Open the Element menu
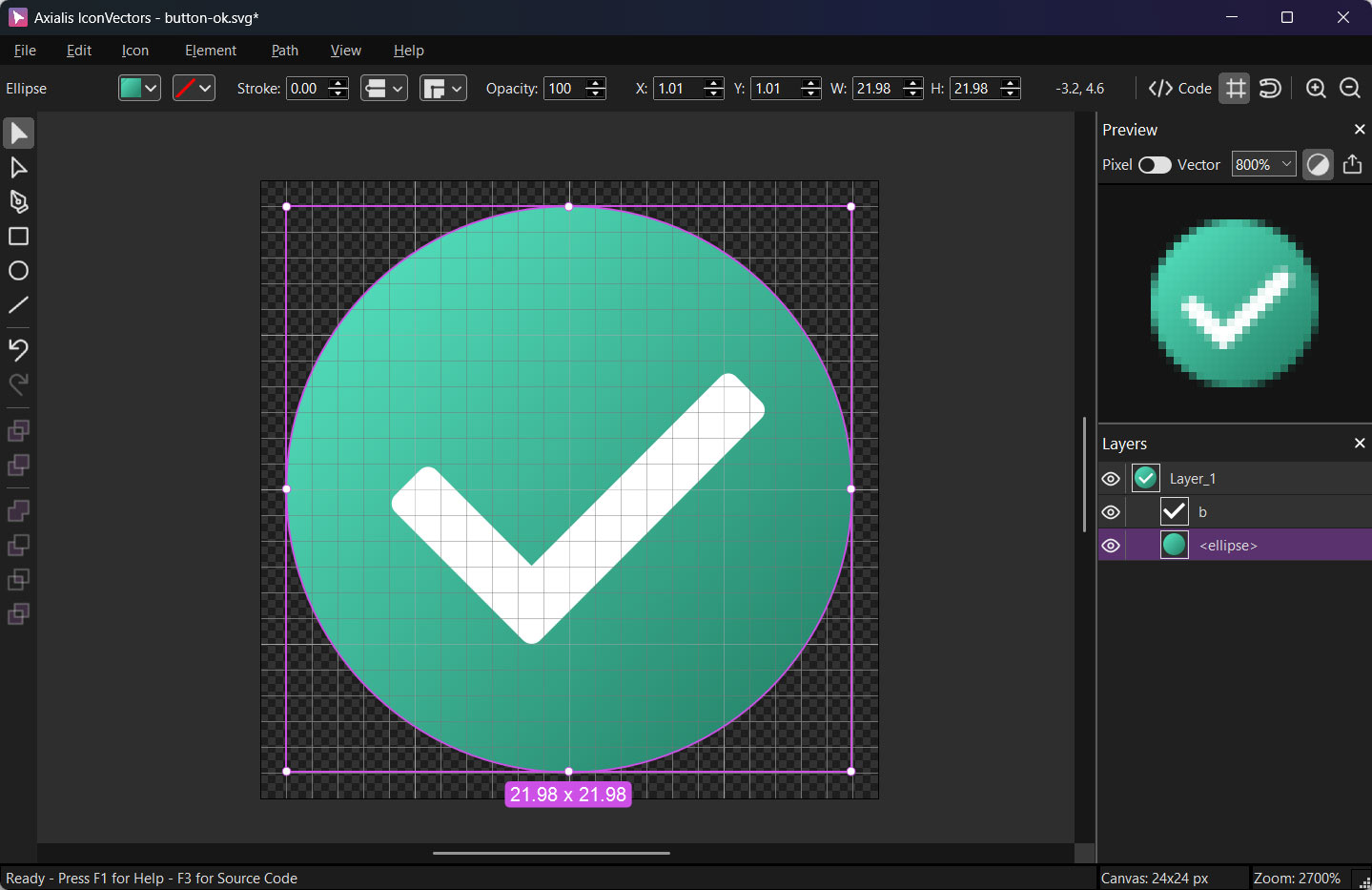1372x890 pixels. pos(210,51)
